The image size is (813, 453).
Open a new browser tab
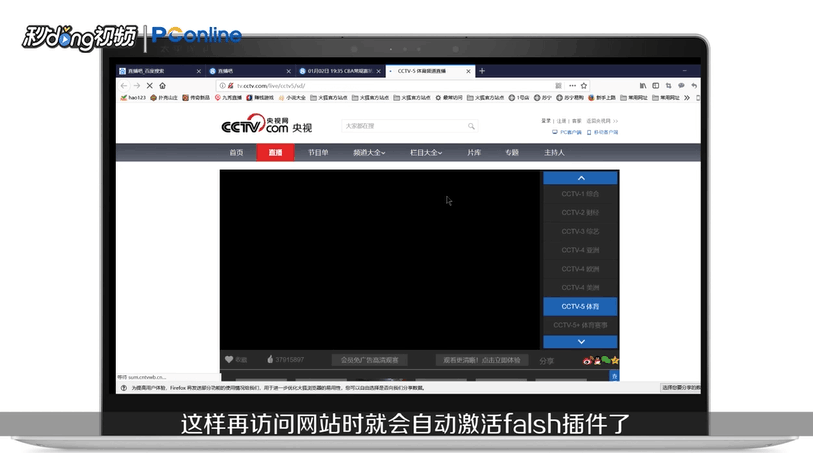point(482,71)
